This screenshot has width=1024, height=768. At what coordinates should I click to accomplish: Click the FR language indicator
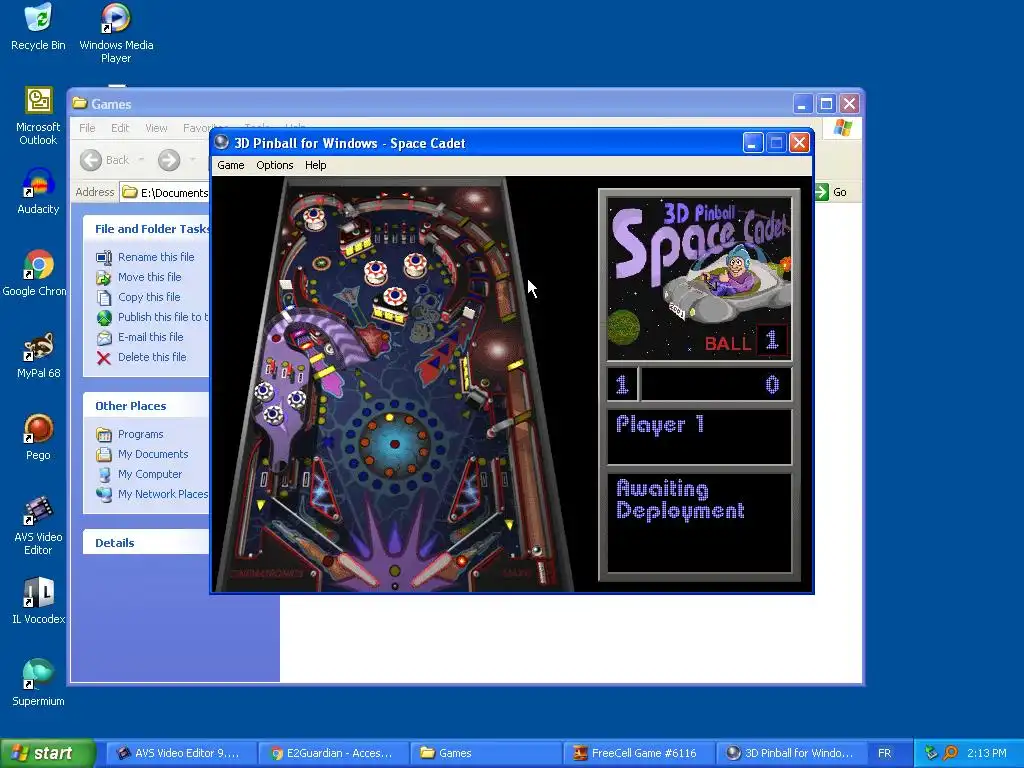click(884, 753)
